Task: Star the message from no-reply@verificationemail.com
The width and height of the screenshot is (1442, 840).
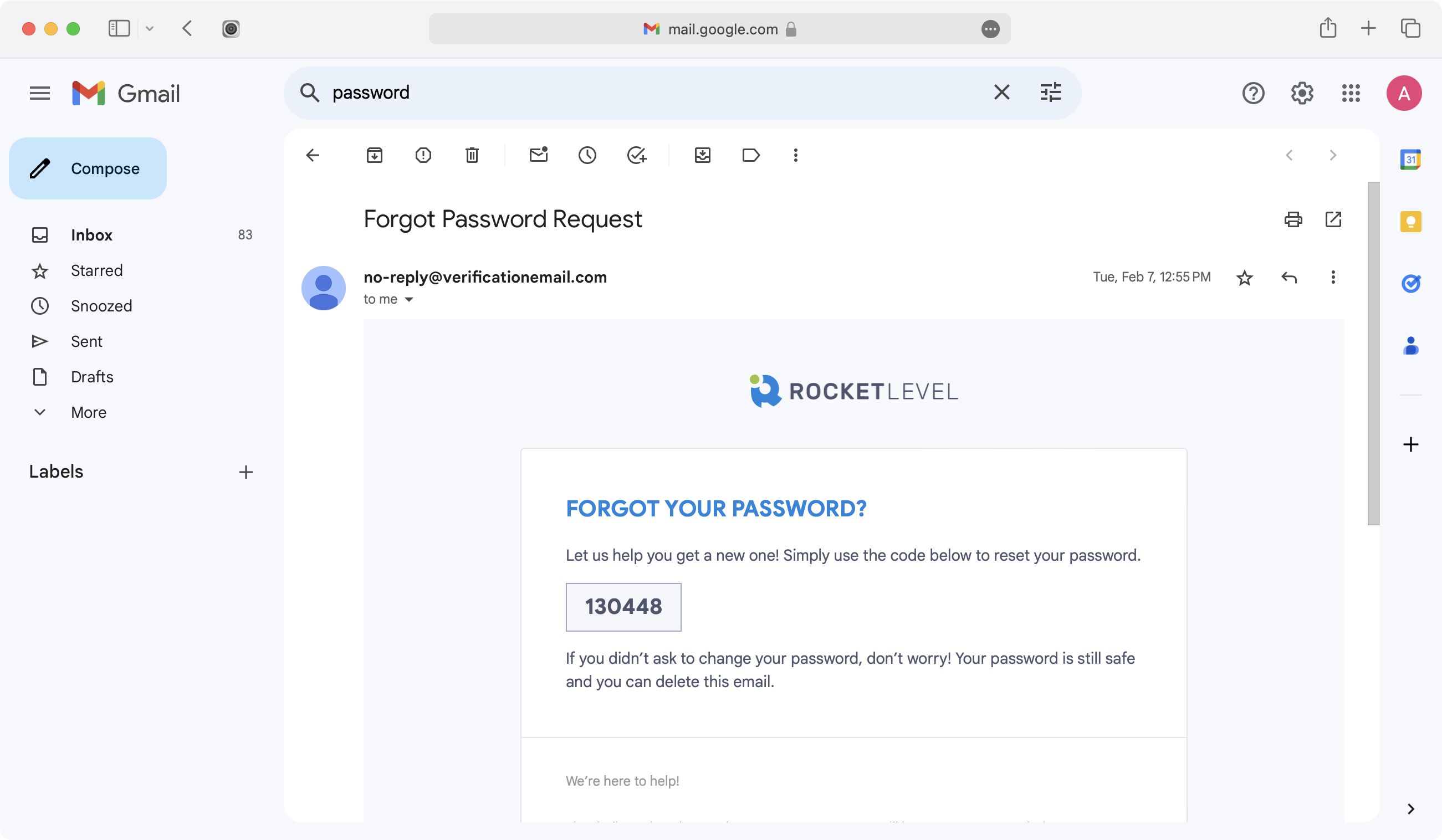Action: pos(1245,278)
